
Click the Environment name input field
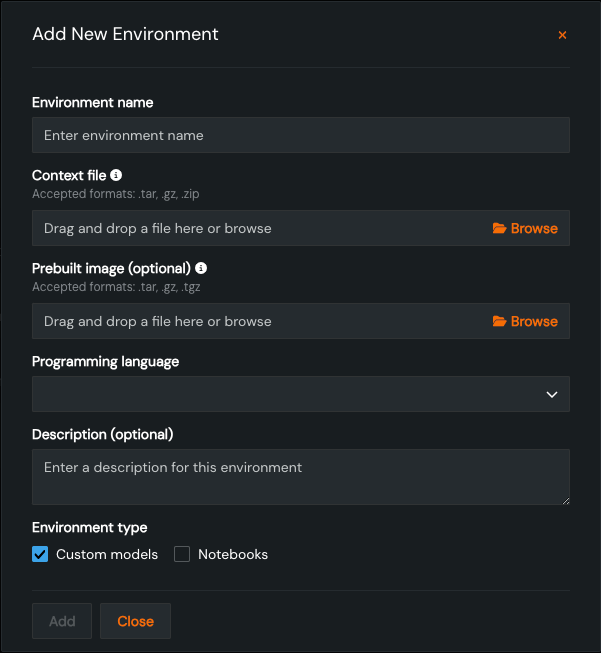[300, 135]
